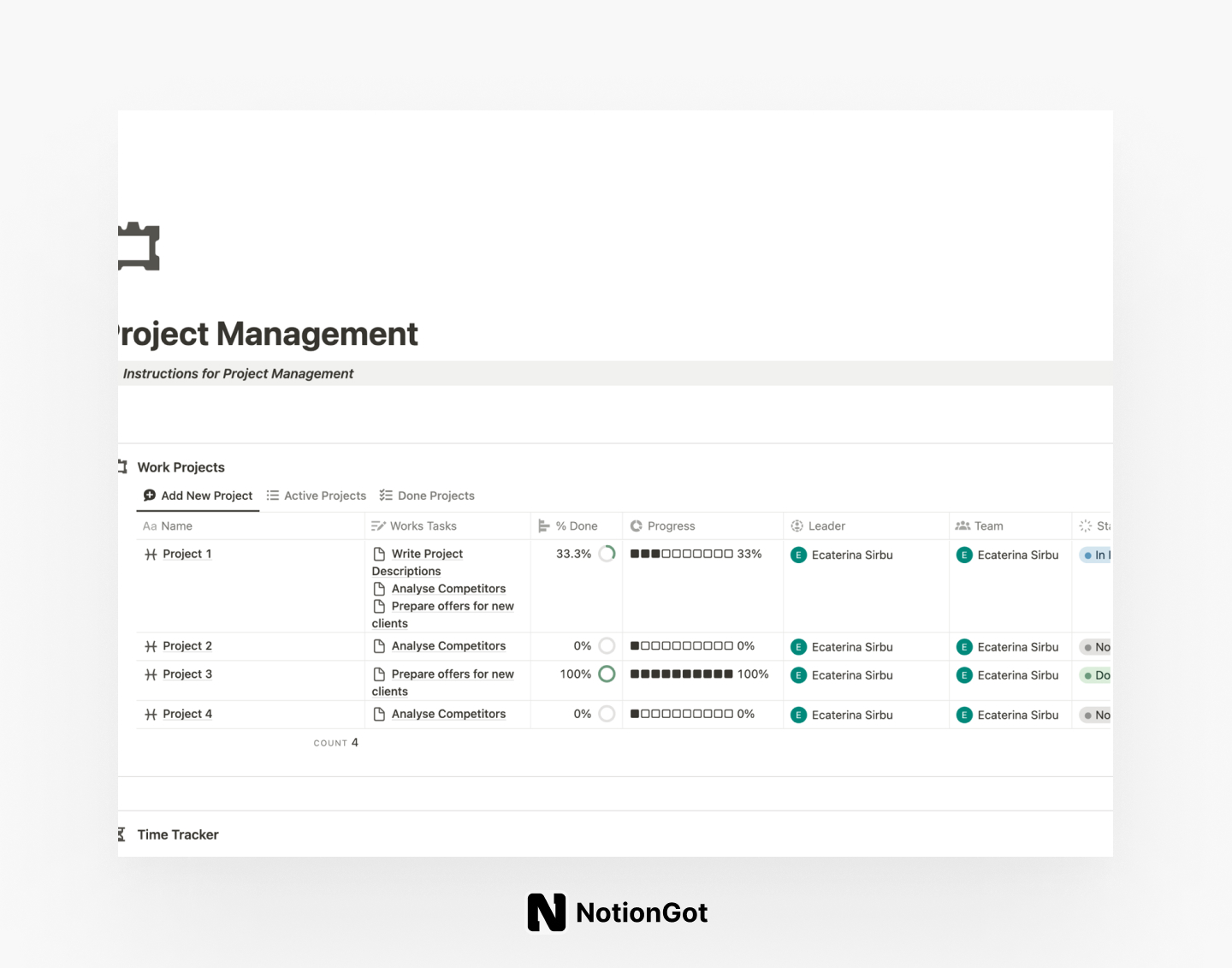Click the spinner icon in the Status column header
1232x968 pixels.
click(x=1087, y=526)
